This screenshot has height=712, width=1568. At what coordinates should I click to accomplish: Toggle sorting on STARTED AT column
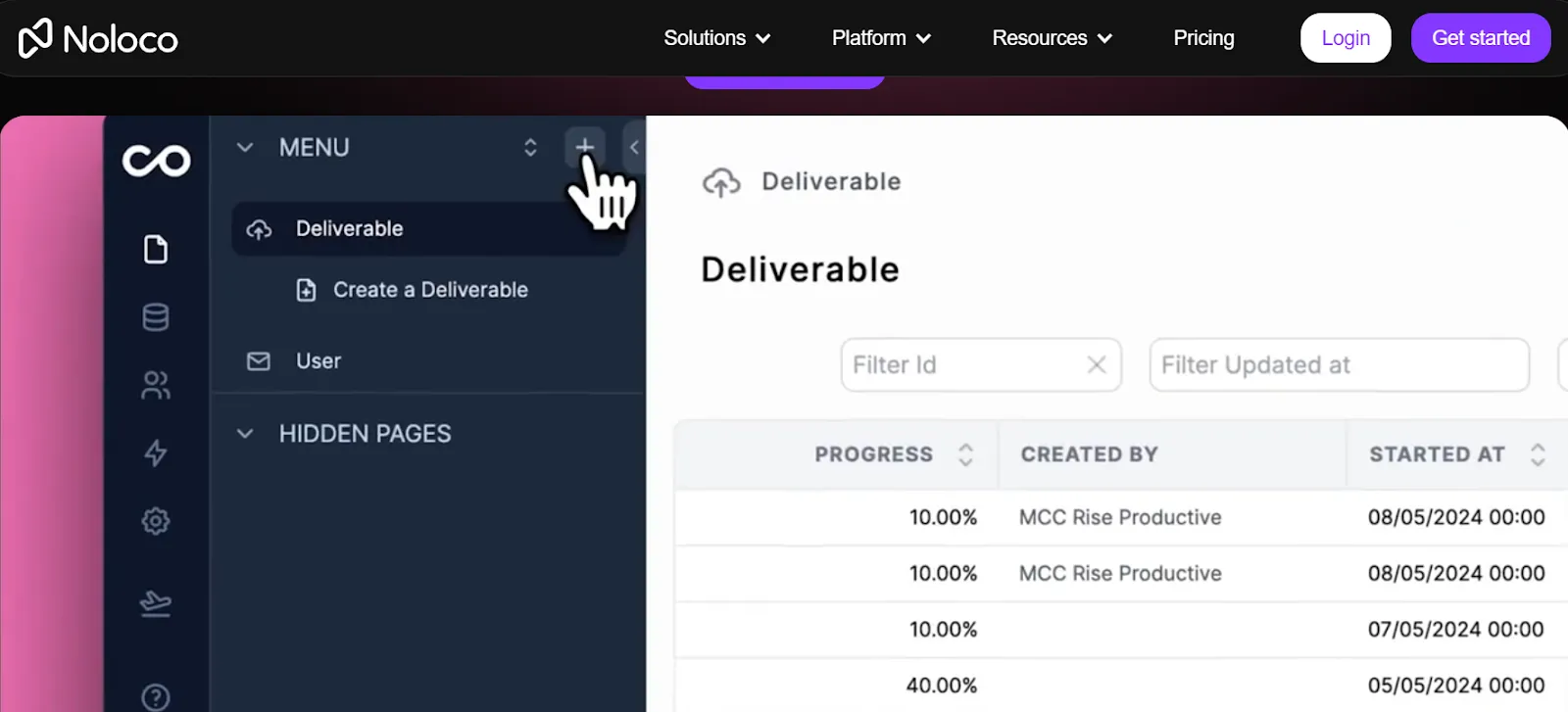[x=1535, y=453]
